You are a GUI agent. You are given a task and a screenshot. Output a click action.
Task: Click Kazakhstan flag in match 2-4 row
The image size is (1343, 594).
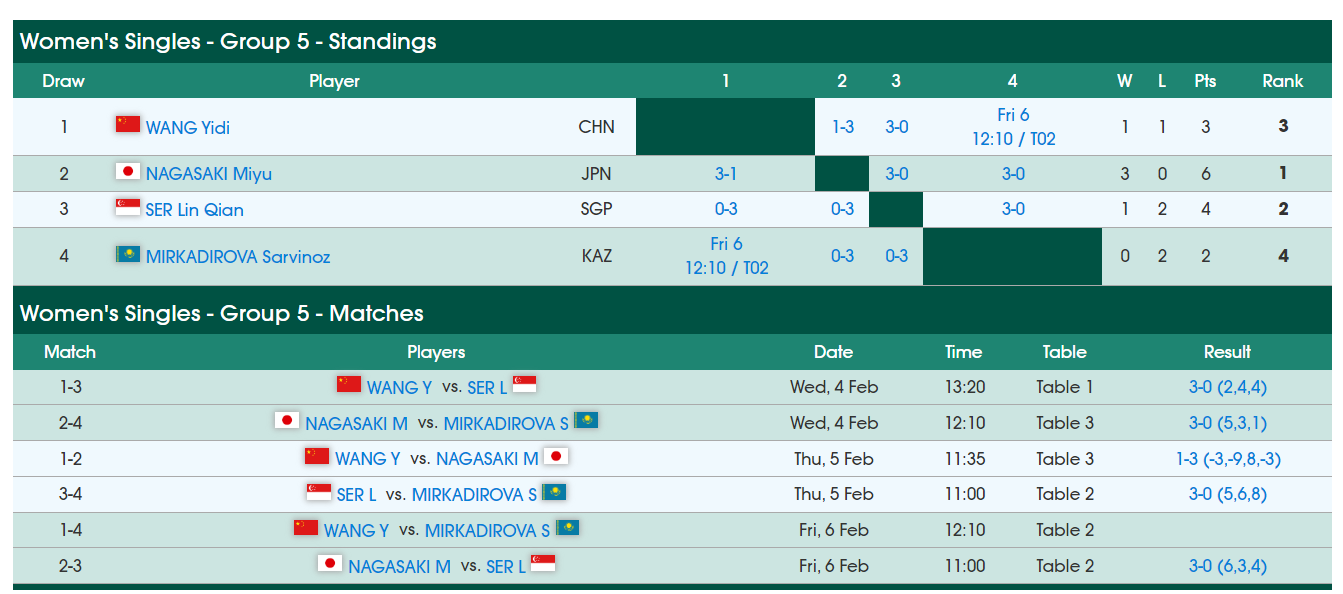click(x=586, y=420)
